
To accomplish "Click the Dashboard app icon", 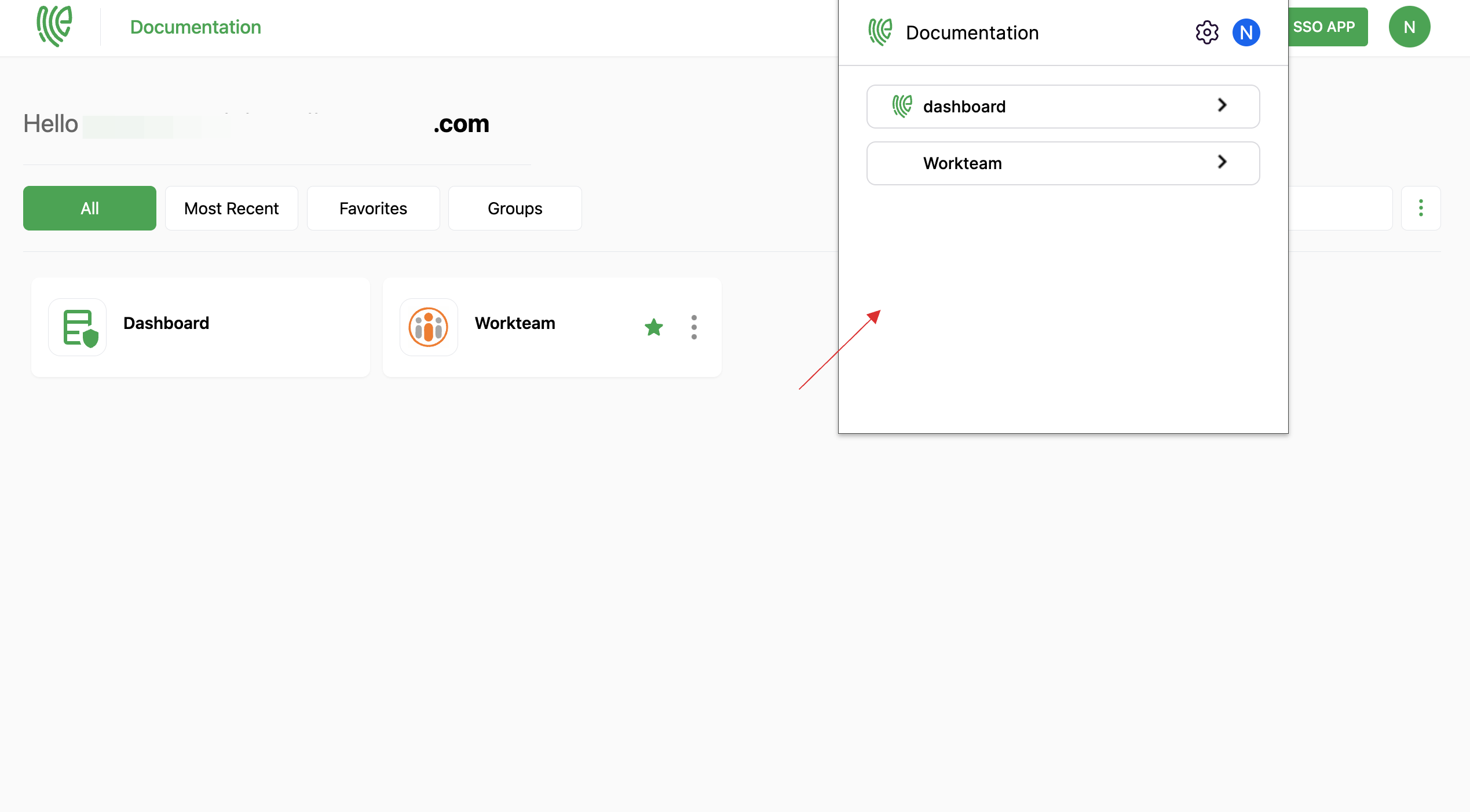I will pyautogui.click(x=78, y=327).
